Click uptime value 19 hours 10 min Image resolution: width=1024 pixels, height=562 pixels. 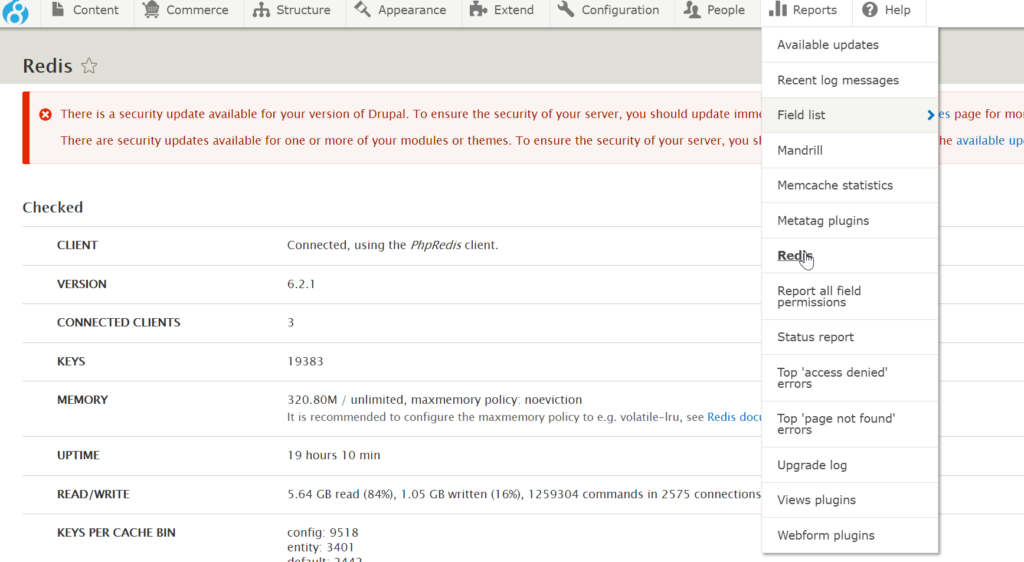(334, 455)
